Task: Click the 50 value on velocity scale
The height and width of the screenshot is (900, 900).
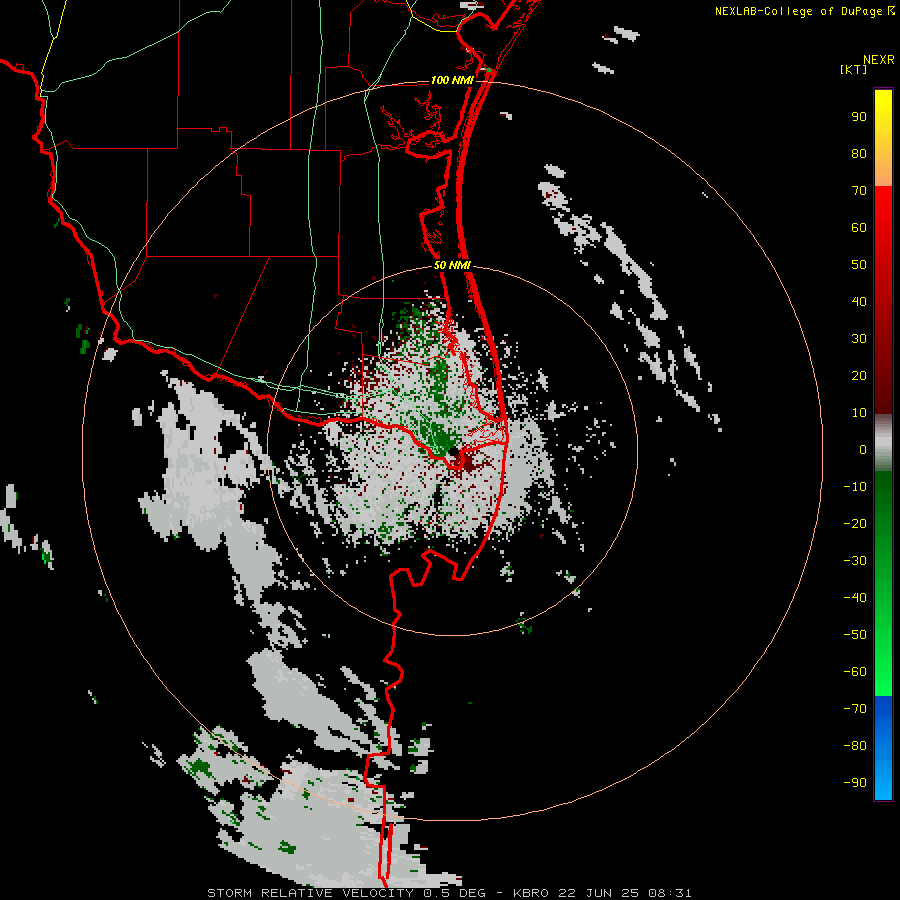Action: [x=859, y=265]
